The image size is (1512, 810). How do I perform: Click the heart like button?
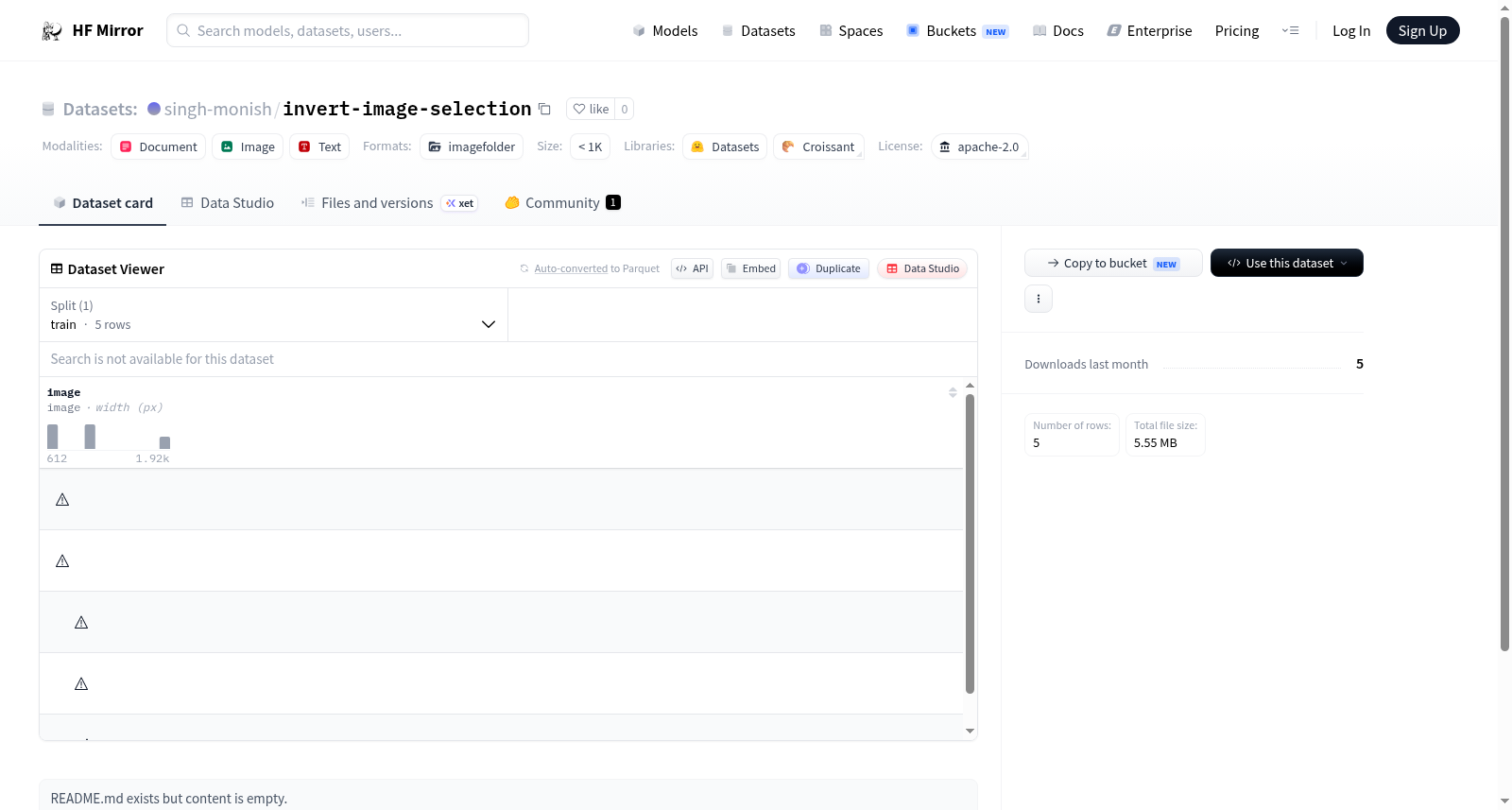591,109
